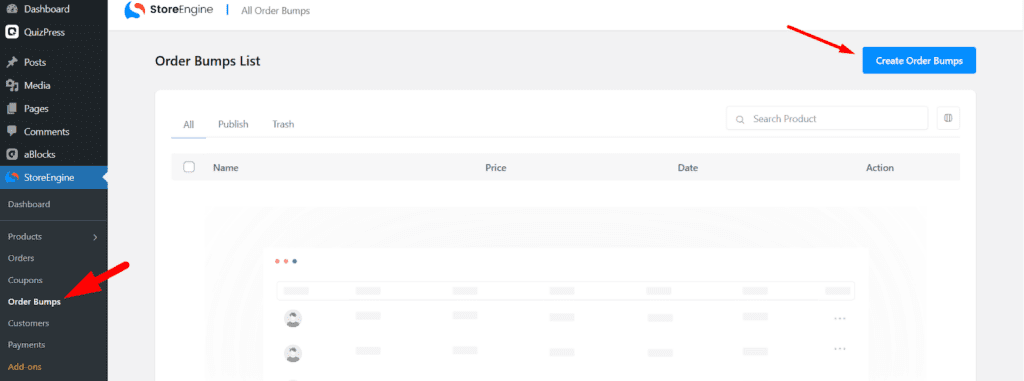Viewport: 1024px width, 381px height.
Task: Click the Order Bumps List heading
Action: (x=208, y=61)
